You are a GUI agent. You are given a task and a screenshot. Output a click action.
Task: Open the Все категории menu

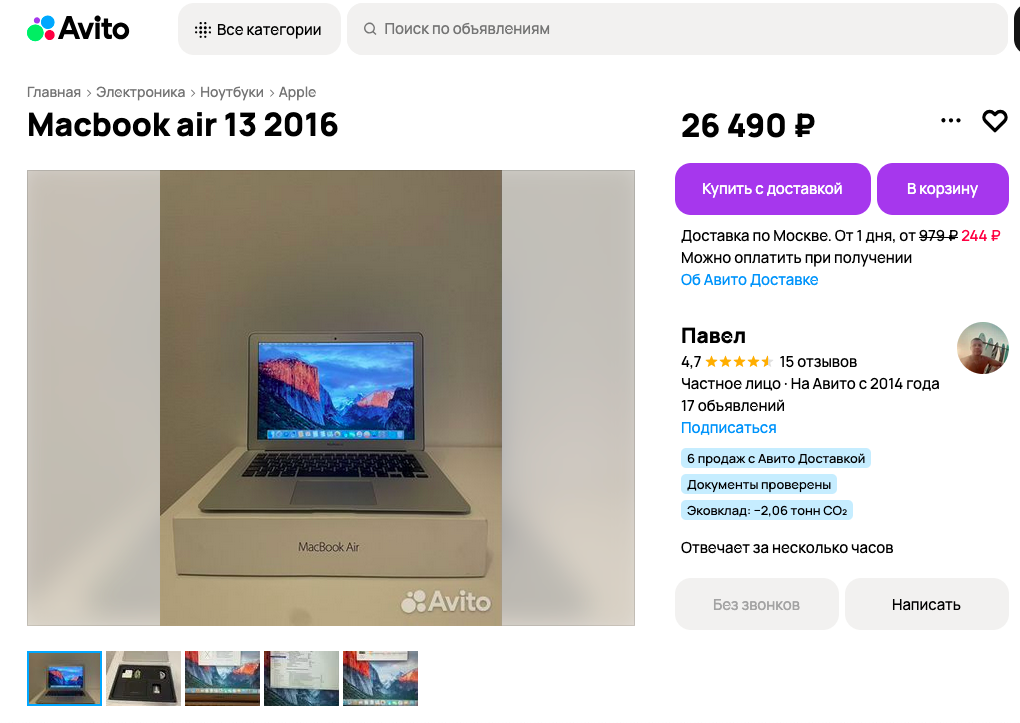point(259,29)
